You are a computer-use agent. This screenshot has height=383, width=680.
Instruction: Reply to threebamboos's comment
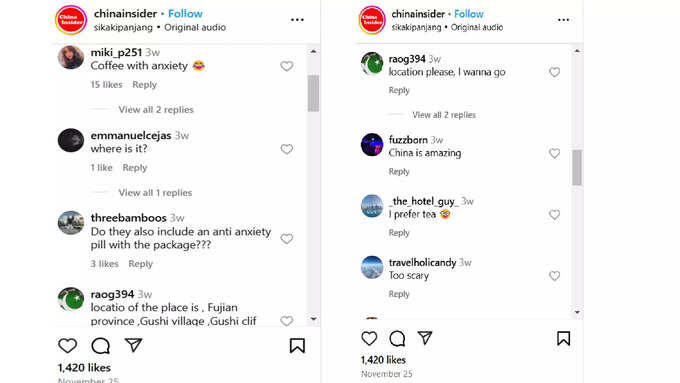(141, 264)
